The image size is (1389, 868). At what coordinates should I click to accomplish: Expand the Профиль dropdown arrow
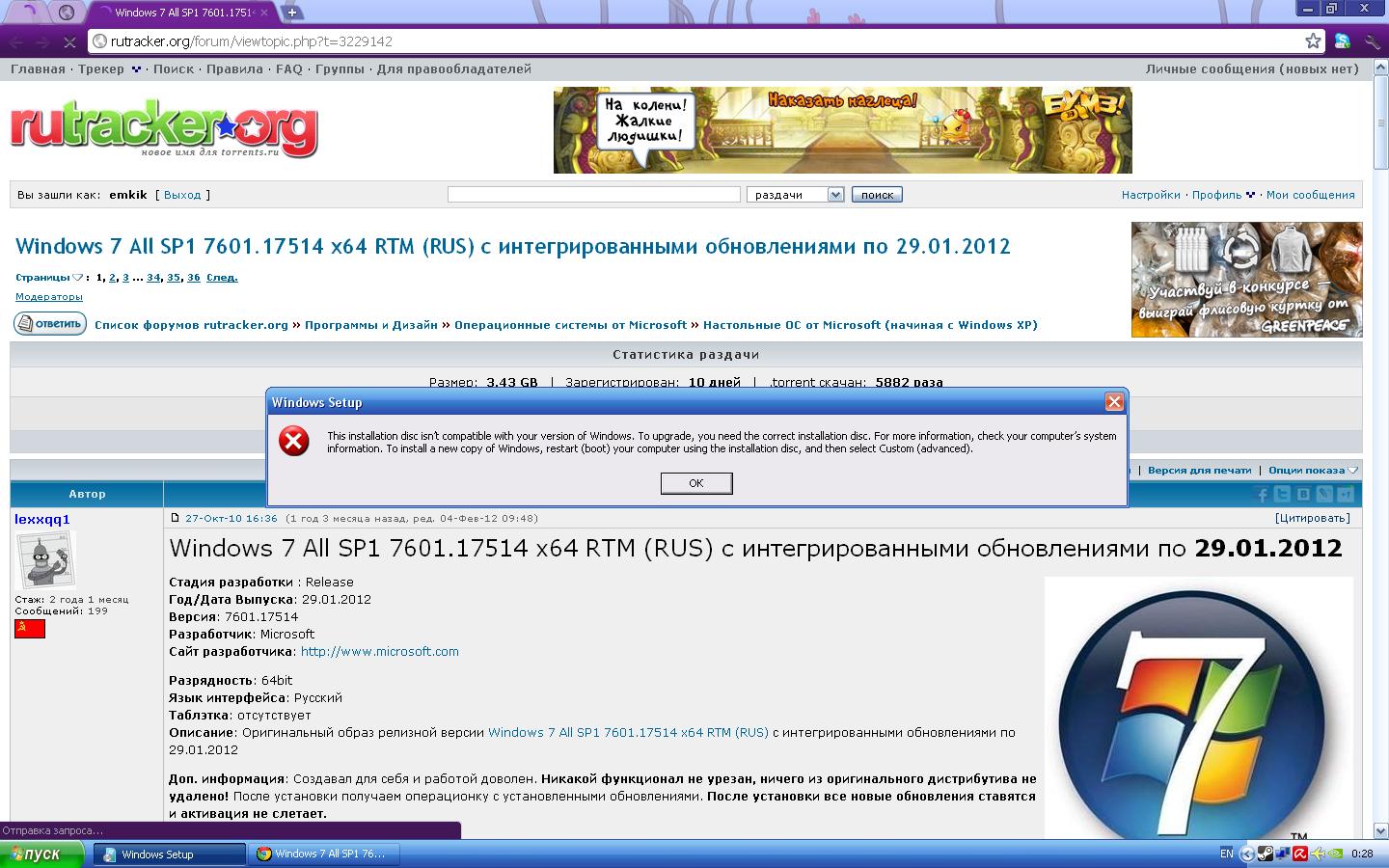pyautogui.click(x=1251, y=195)
